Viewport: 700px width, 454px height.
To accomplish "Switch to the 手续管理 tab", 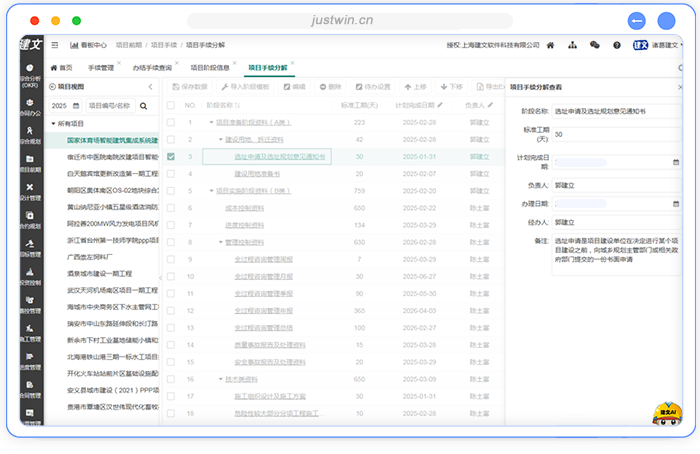I will pos(101,67).
